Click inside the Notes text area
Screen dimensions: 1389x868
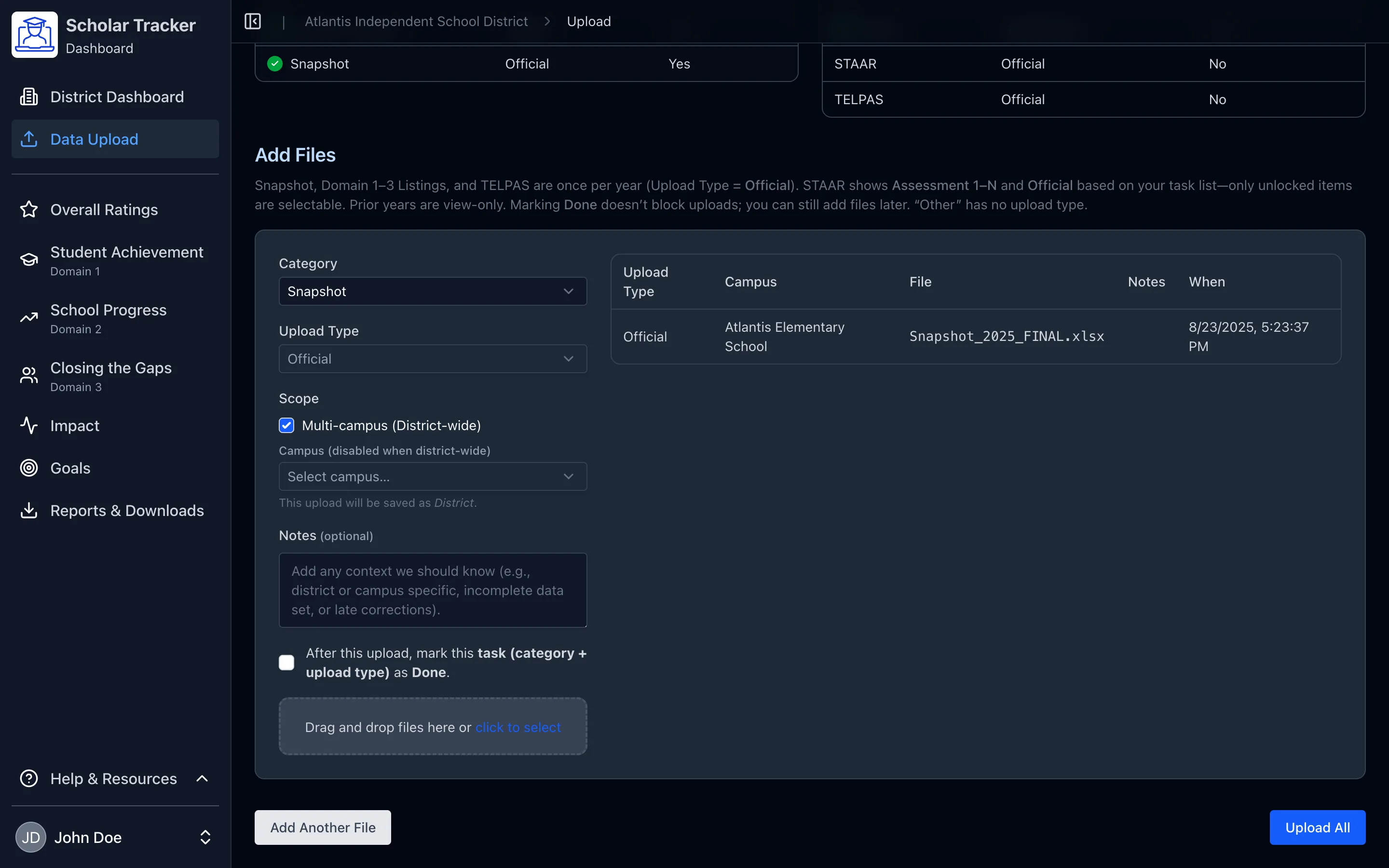click(432, 590)
